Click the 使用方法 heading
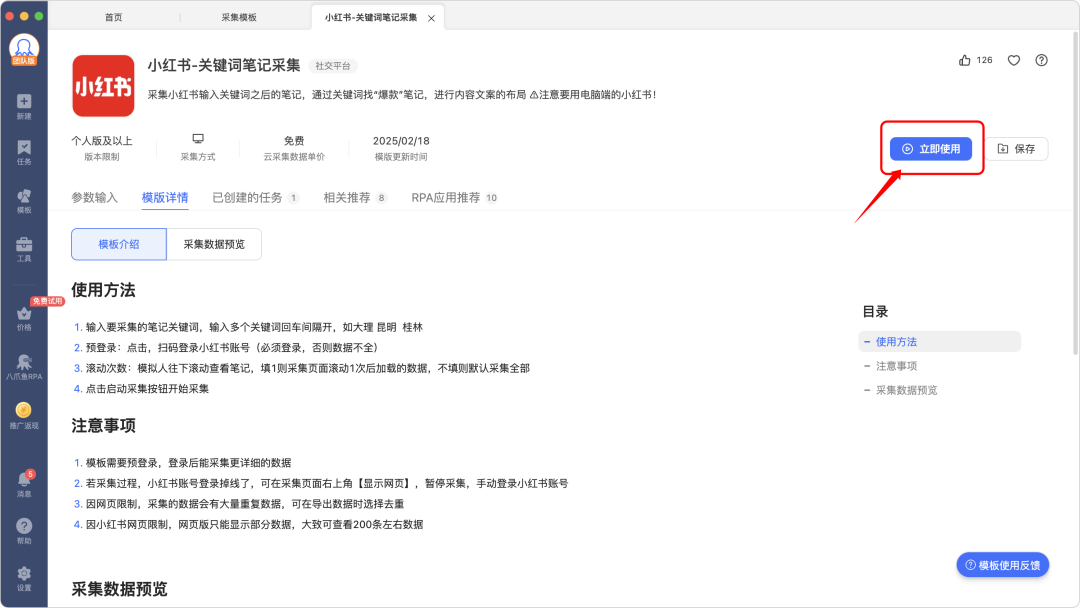 click(x=103, y=290)
